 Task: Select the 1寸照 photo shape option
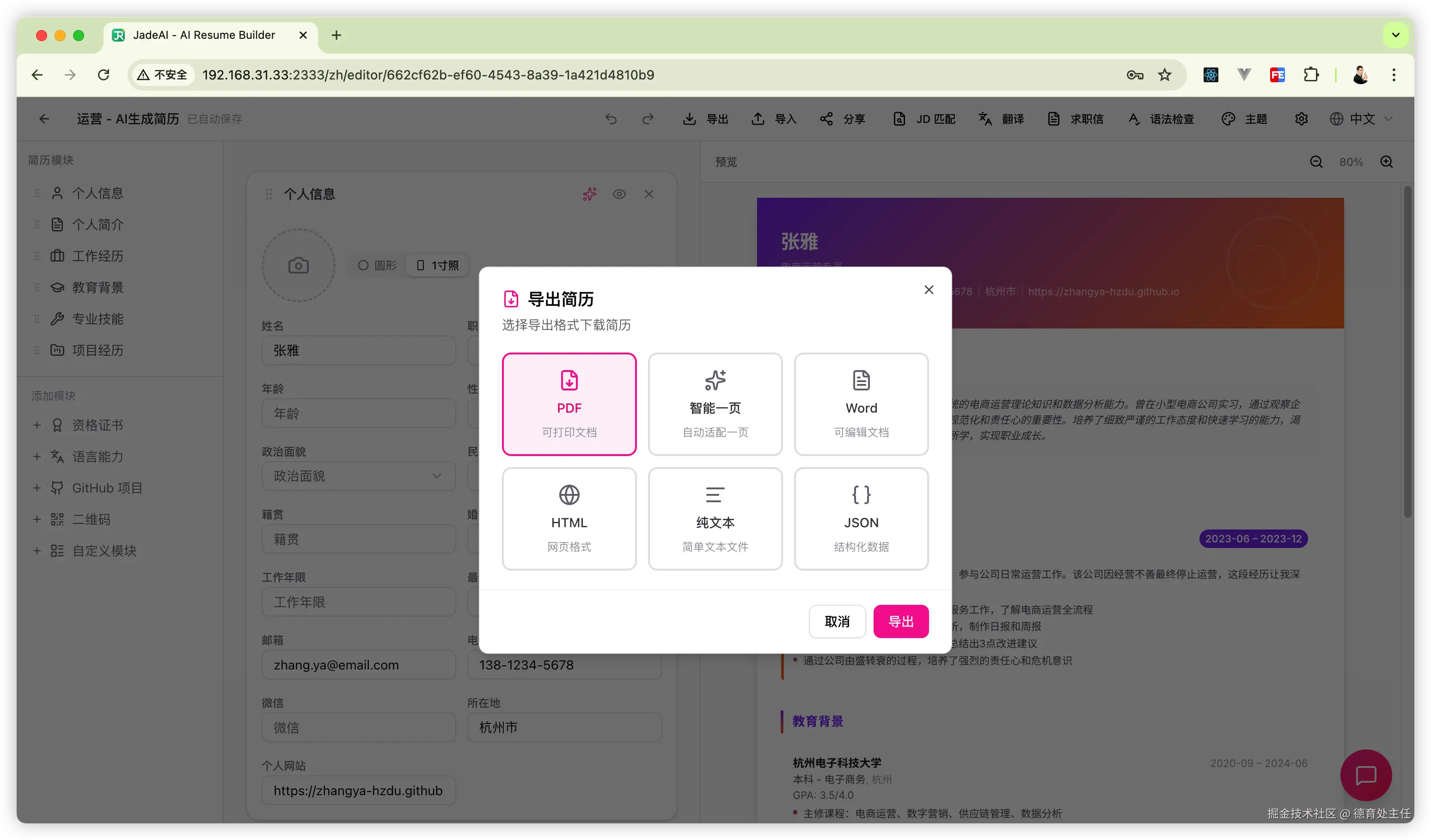click(437, 265)
